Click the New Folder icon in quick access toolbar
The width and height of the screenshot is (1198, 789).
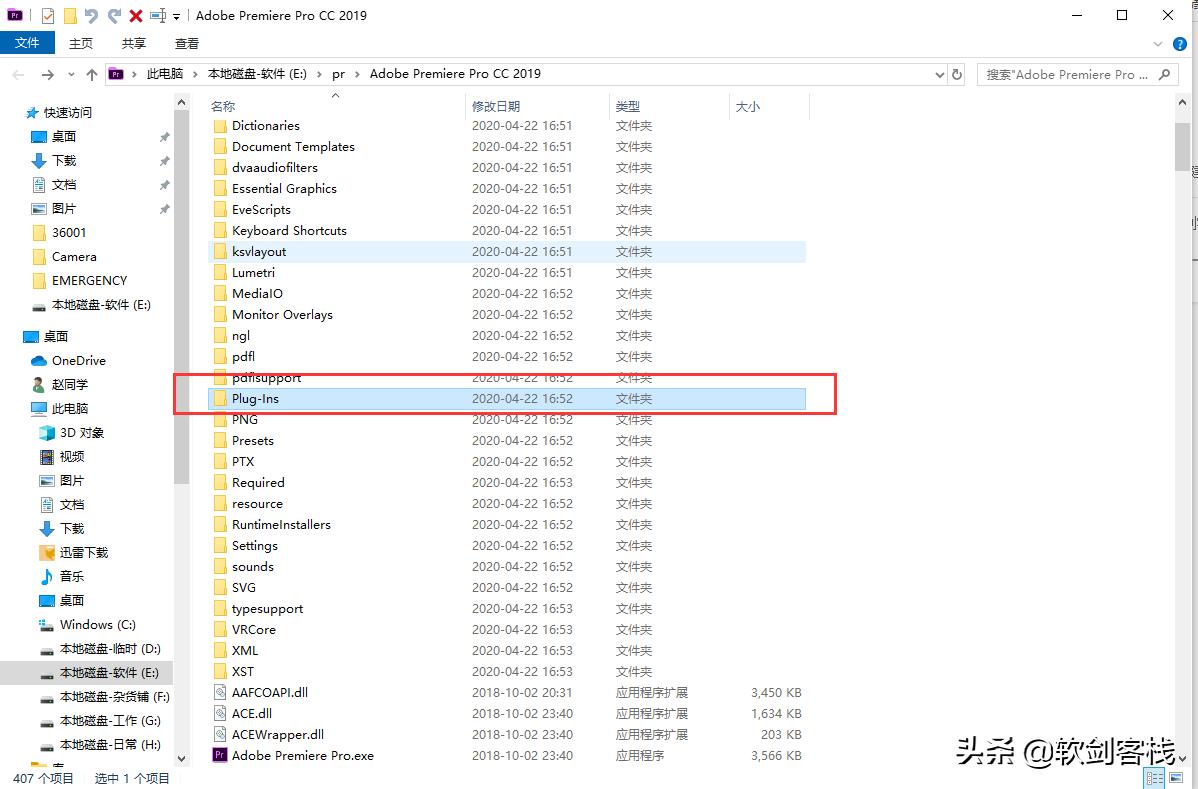(70, 15)
